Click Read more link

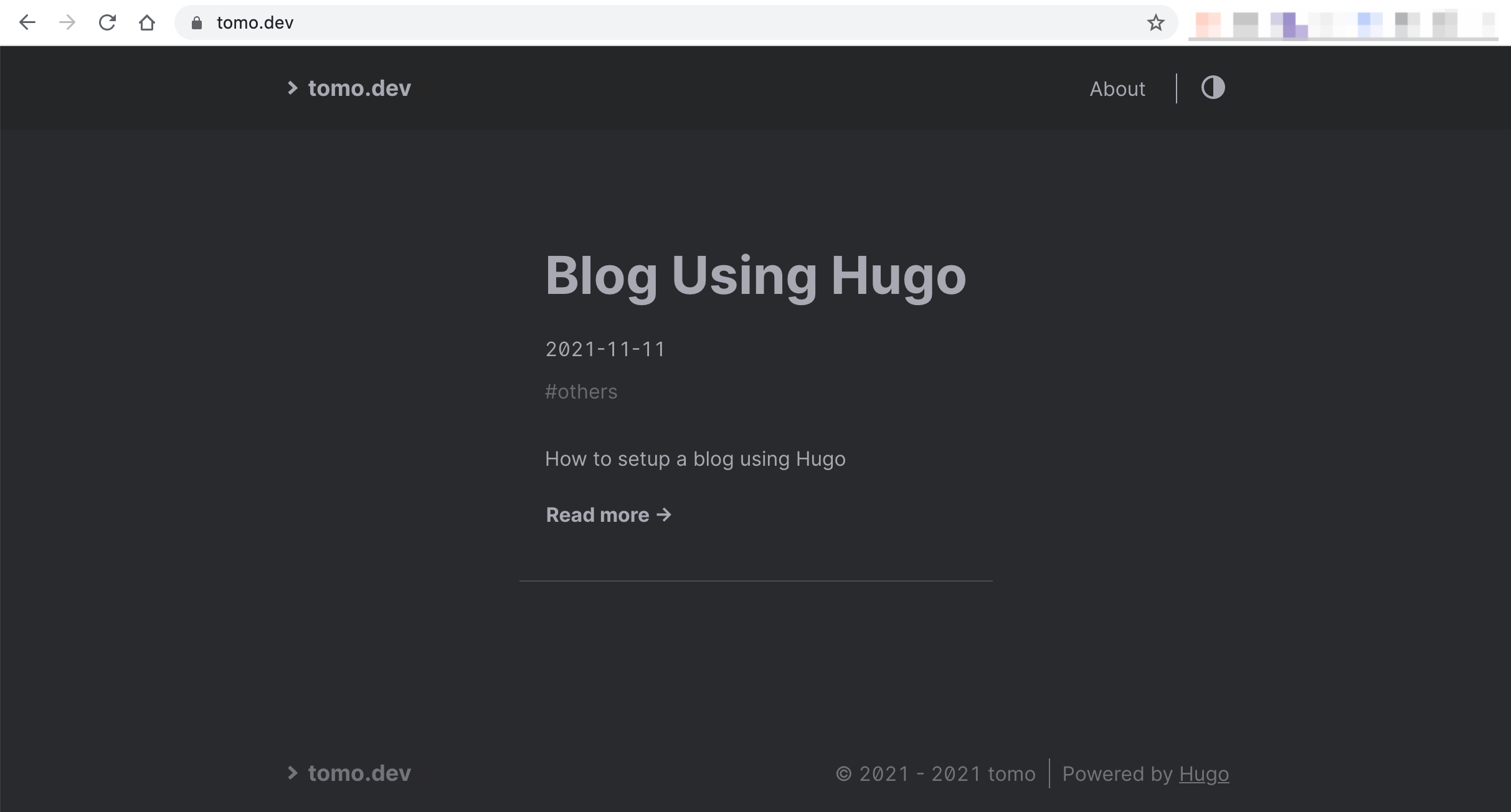coord(597,515)
